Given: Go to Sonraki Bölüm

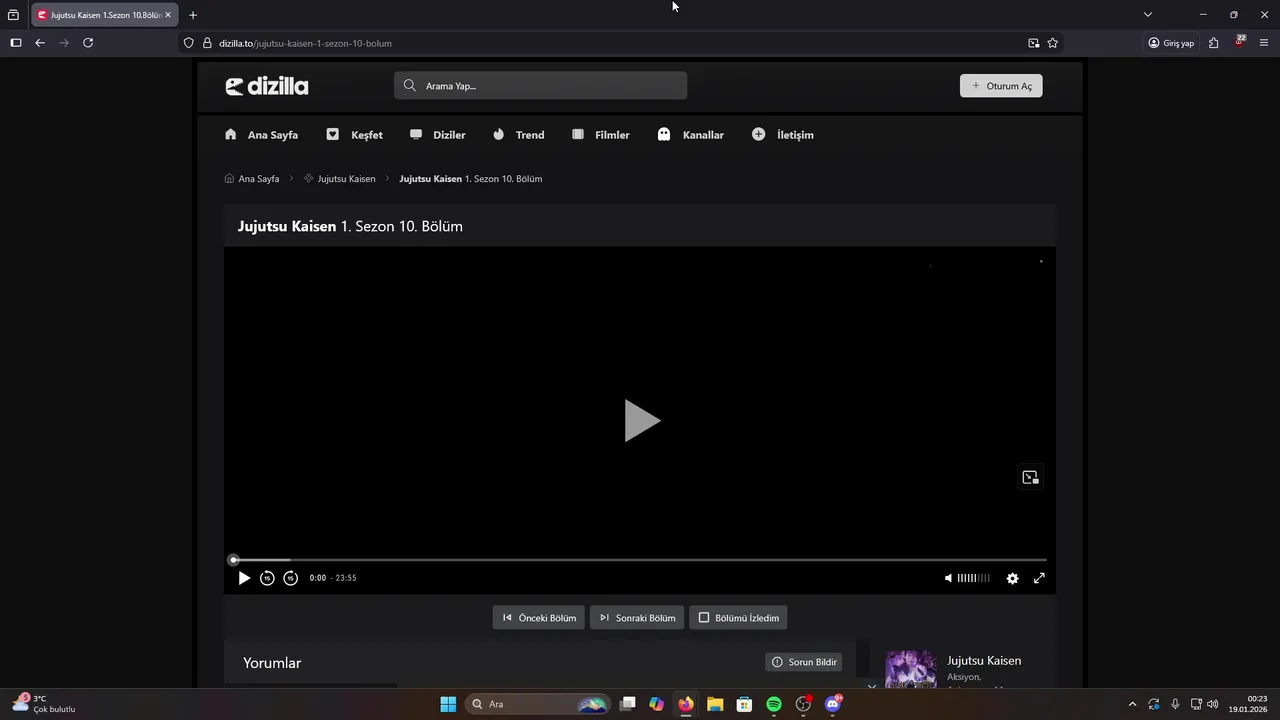Looking at the screenshot, I should (x=637, y=618).
